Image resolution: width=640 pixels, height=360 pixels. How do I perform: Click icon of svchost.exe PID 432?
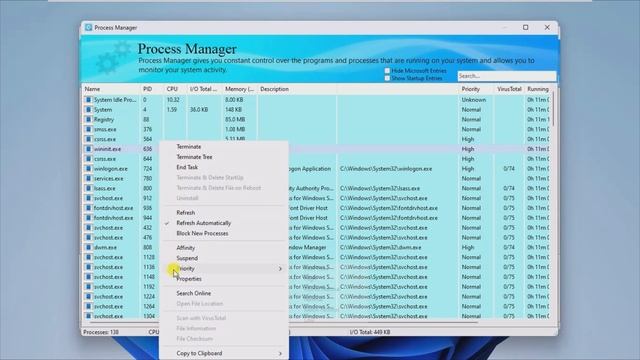[x=88, y=228]
